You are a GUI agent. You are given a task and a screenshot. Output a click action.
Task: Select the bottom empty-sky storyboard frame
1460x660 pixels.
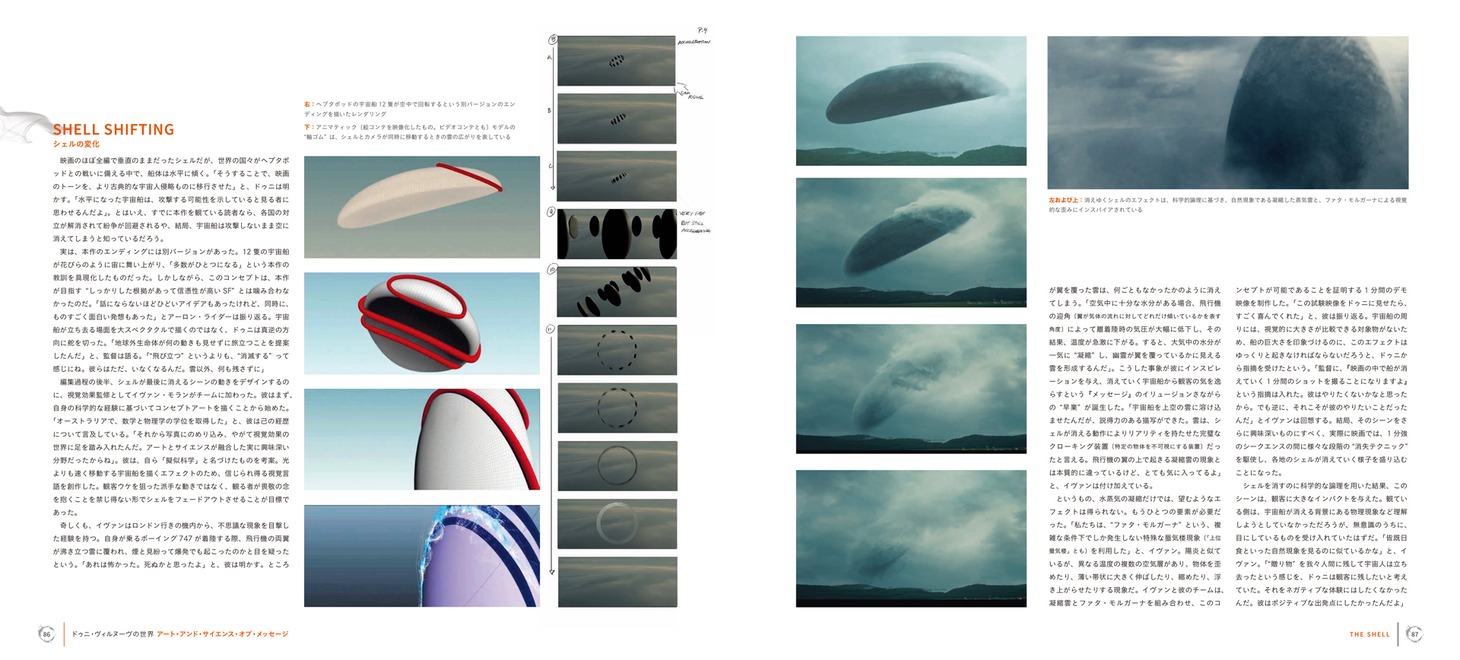[x=616, y=582]
